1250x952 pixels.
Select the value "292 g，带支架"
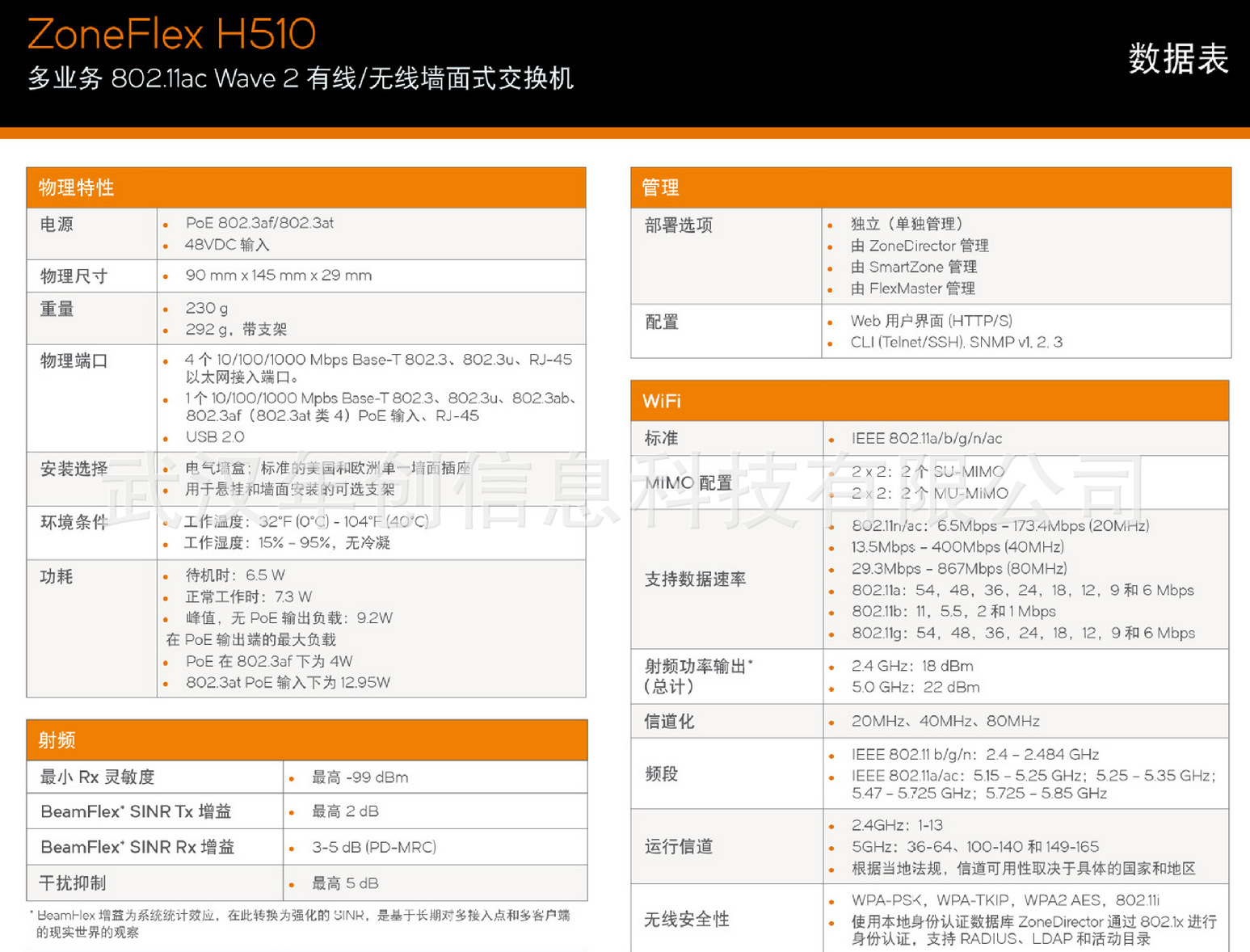pyautogui.click(x=236, y=329)
